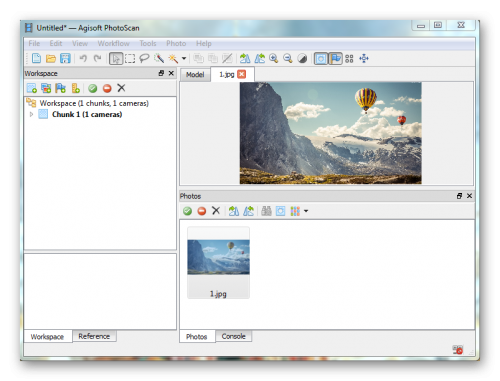This screenshot has height=381, width=500.
Task: Select the rectangle selection tool
Action: point(130,59)
